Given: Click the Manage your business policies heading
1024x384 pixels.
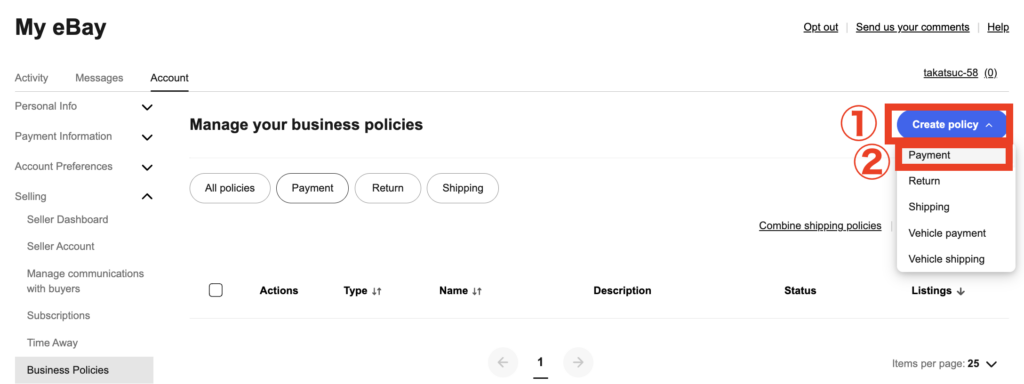Looking at the screenshot, I should (x=306, y=124).
